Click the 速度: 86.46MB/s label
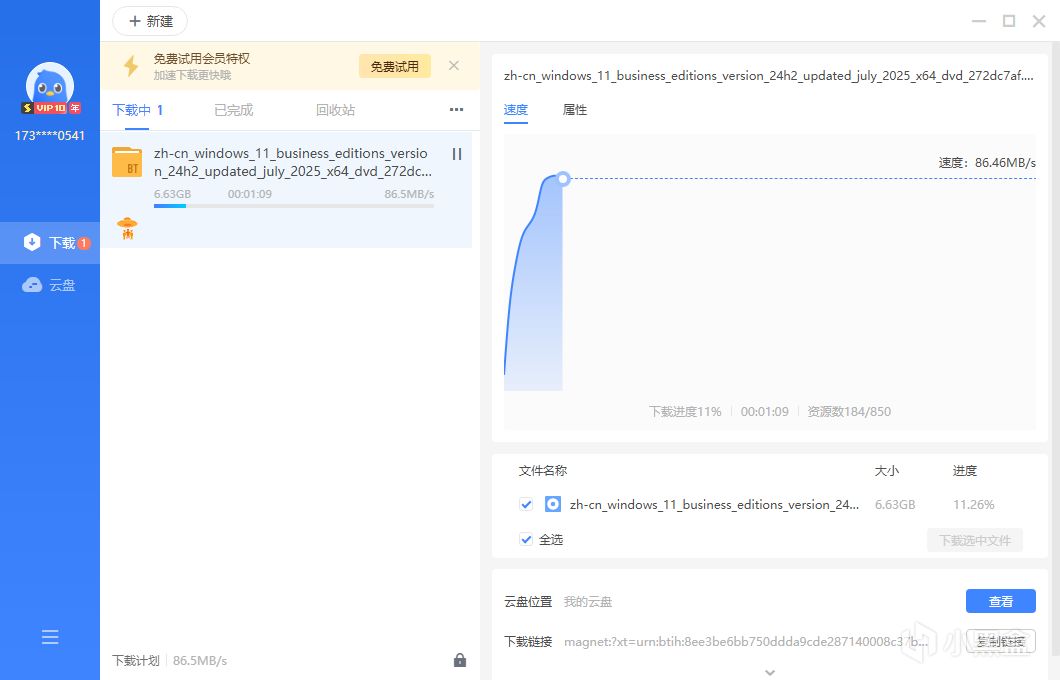The image size is (1060, 680). click(987, 163)
